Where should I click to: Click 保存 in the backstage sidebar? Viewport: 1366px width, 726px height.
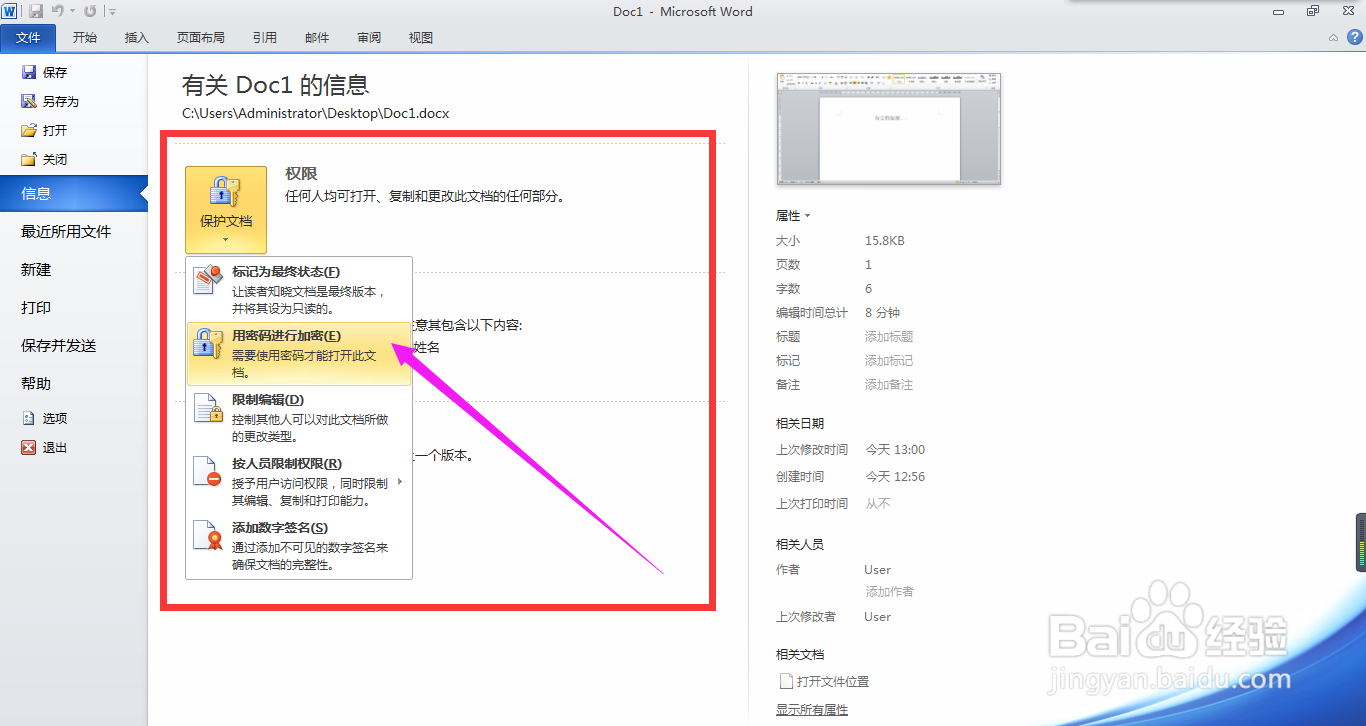(x=45, y=72)
